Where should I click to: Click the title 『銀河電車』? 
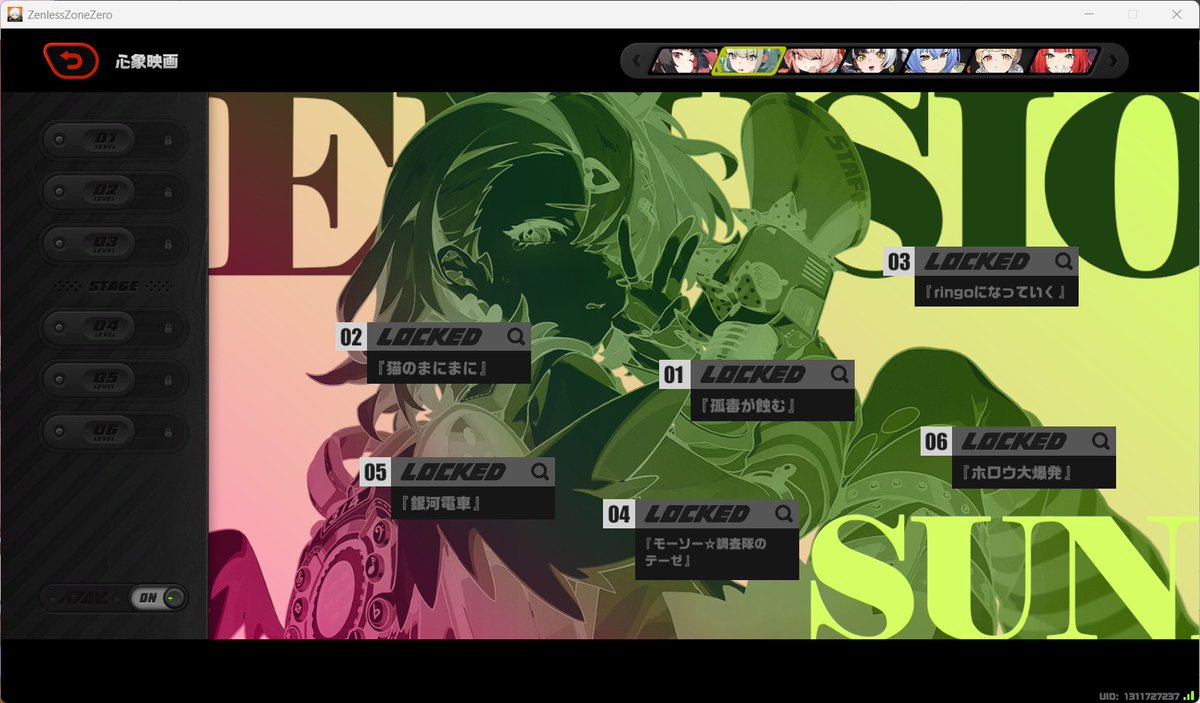tap(440, 503)
